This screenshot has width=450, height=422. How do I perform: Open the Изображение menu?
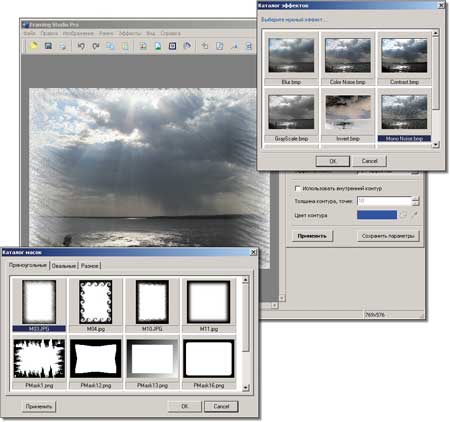[78, 33]
